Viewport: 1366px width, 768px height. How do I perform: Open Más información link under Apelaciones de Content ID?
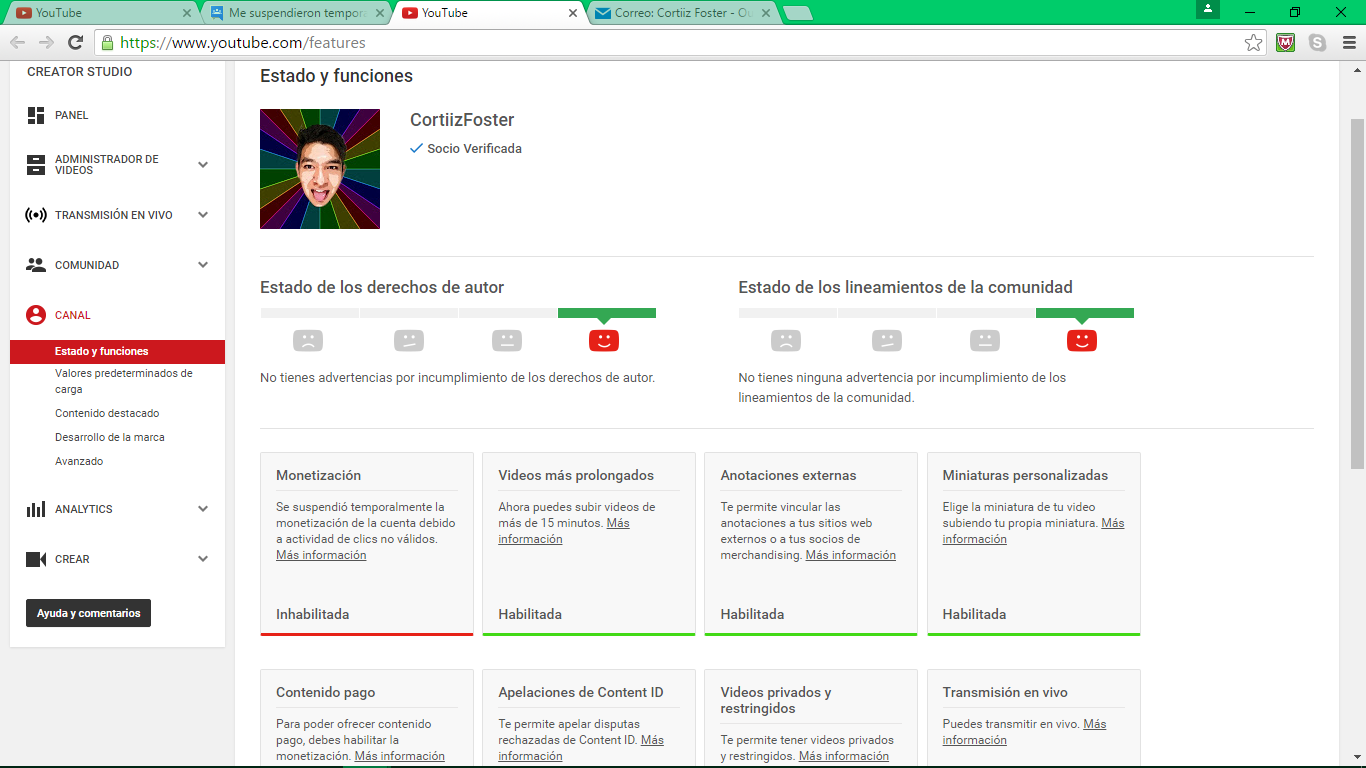tap(581, 748)
